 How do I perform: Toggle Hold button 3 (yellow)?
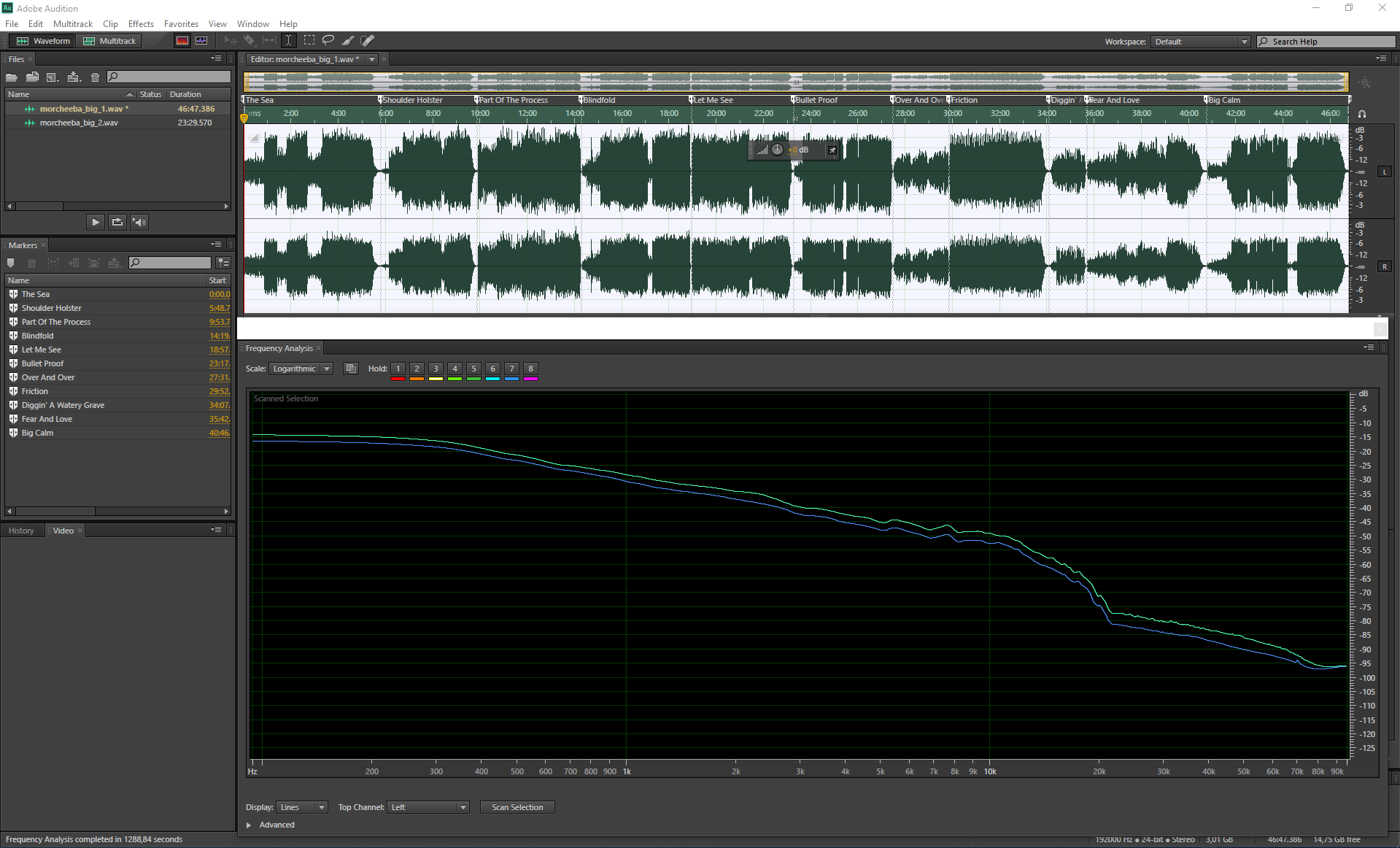click(436, 369)
